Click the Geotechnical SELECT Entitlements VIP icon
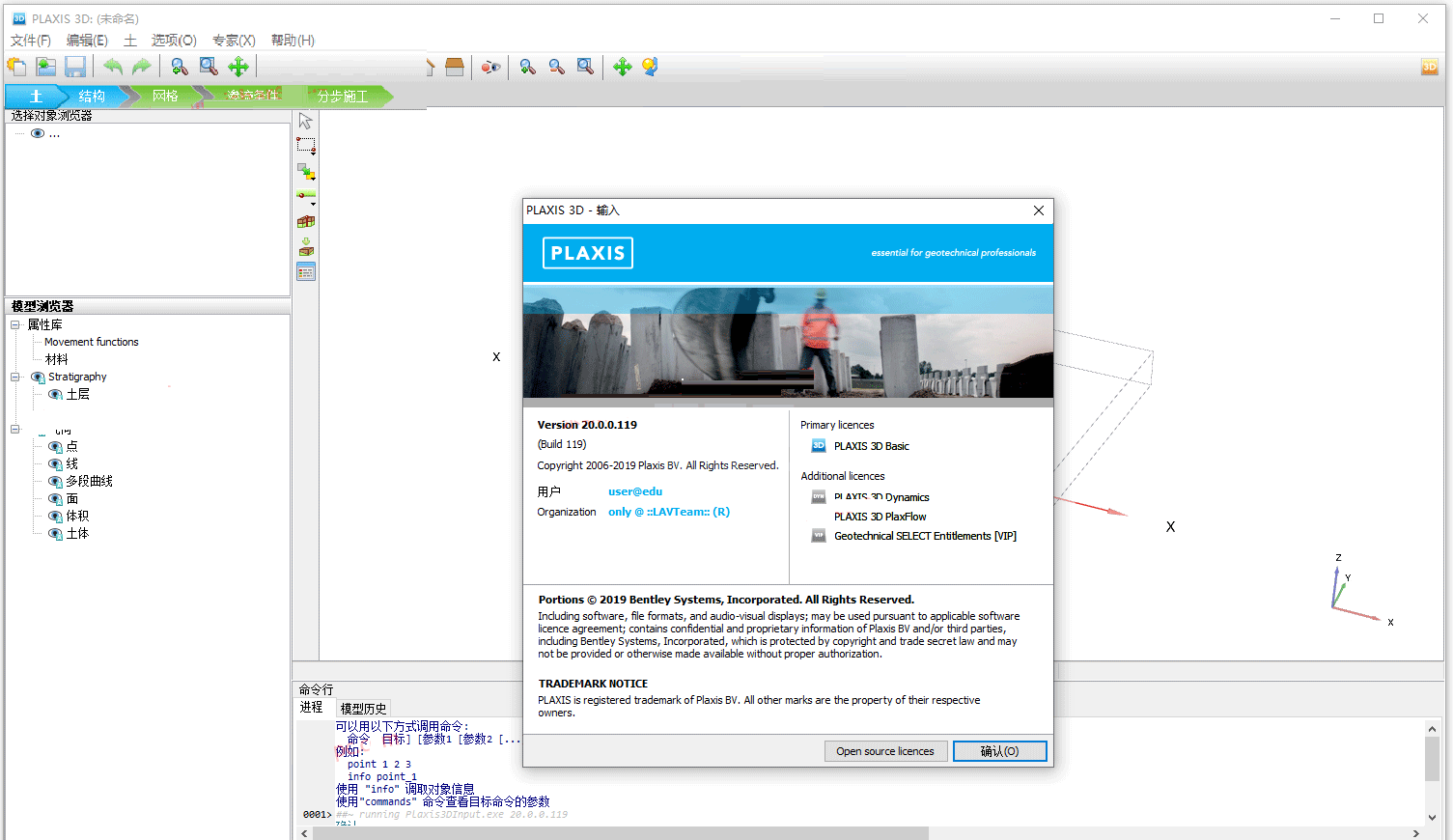1453x840 pixels. tap(819, 536)
